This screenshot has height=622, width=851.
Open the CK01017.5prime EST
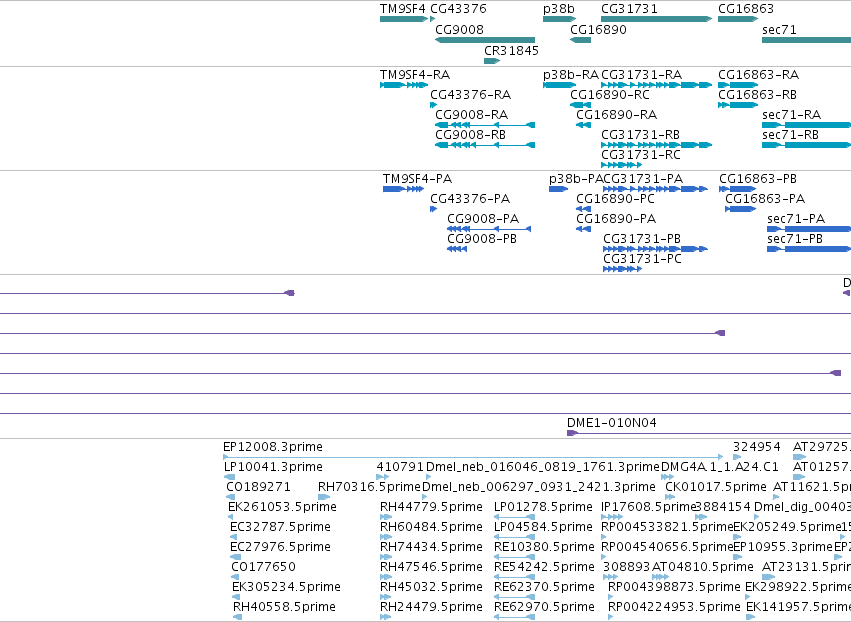[x=670, y=497]
